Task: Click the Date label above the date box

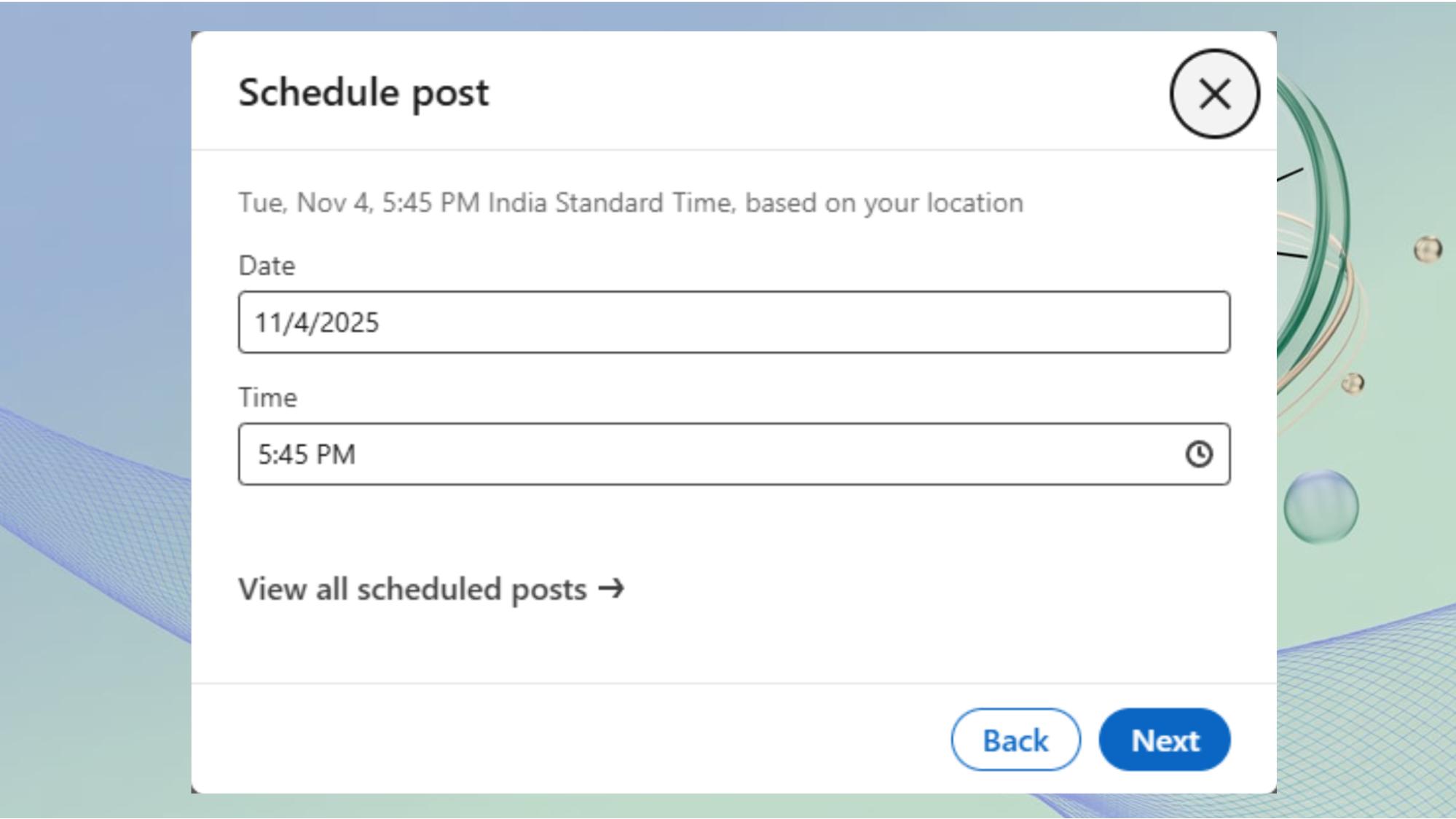Action: pos(267,265)
